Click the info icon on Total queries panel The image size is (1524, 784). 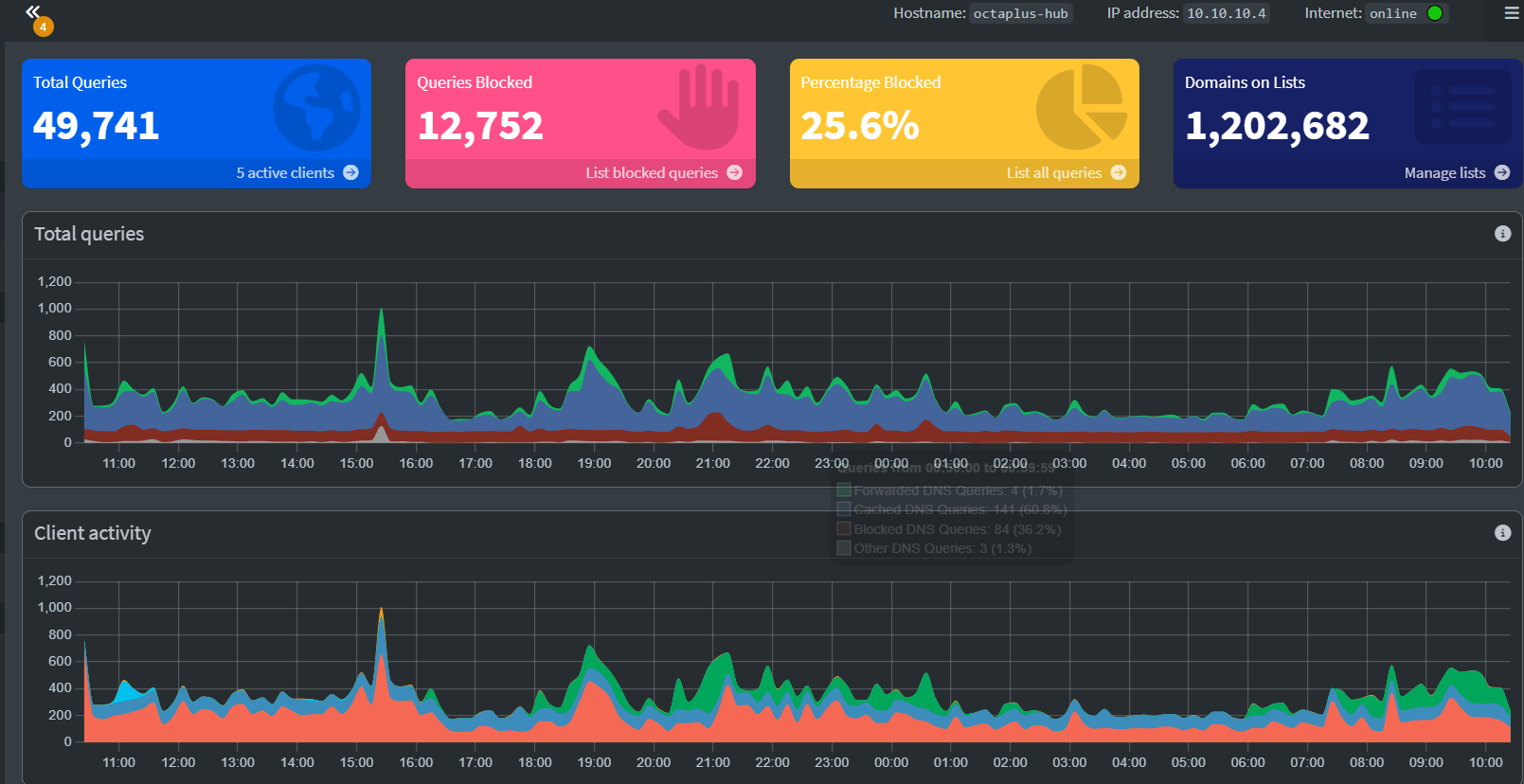pyautogui.click(x=1502, y=234)
